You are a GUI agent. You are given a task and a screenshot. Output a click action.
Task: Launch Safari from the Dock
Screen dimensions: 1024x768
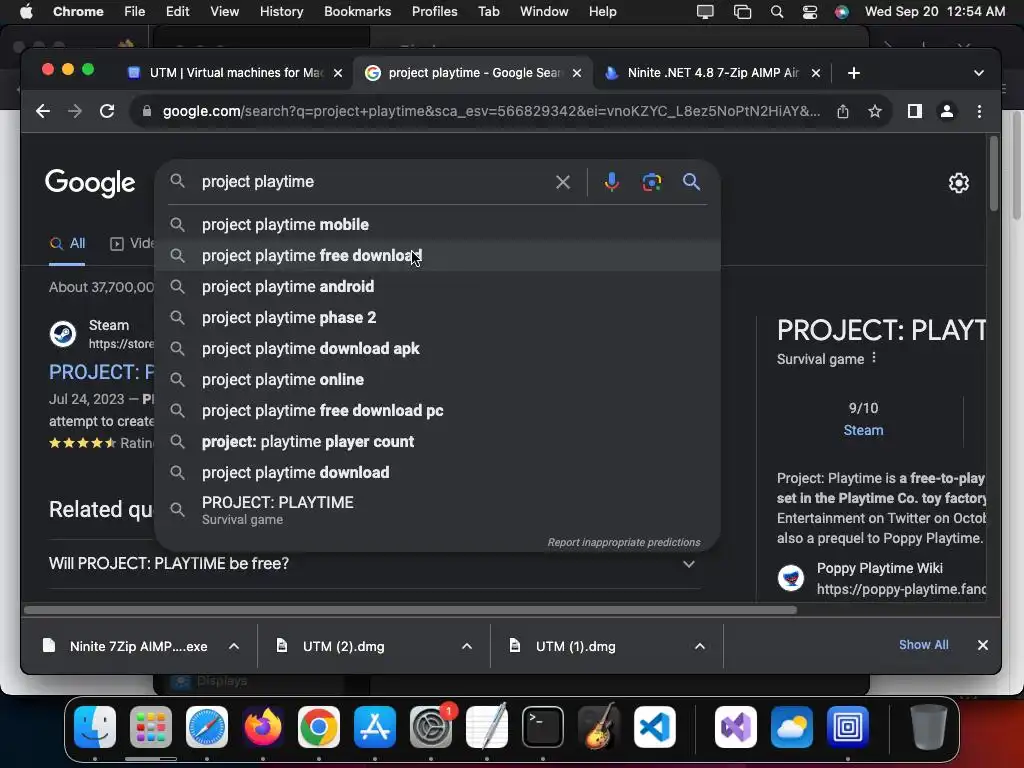pyautogui.click(x=207, y=726)
